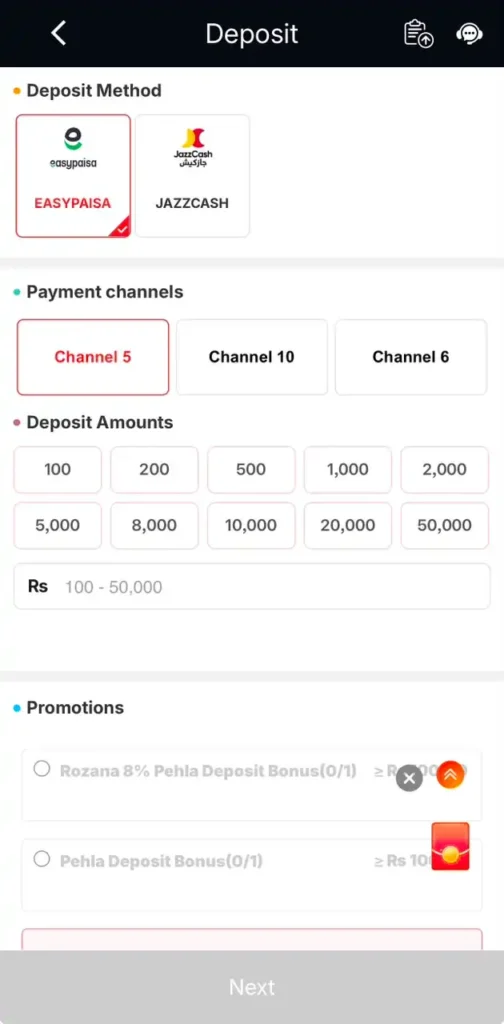Switch to Channel 6

tap(411, 357)
